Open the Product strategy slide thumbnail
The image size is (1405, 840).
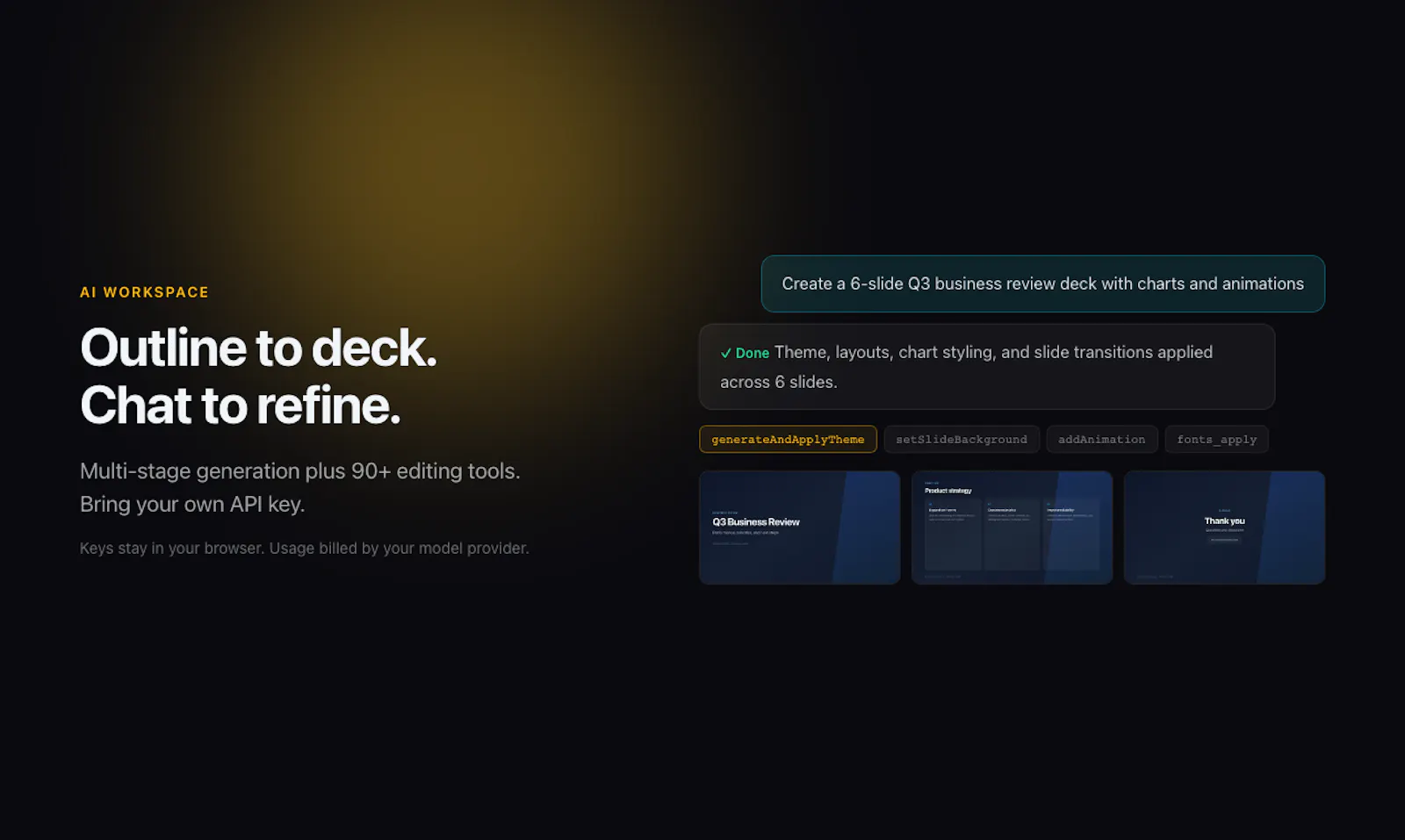pos(1012,528)
